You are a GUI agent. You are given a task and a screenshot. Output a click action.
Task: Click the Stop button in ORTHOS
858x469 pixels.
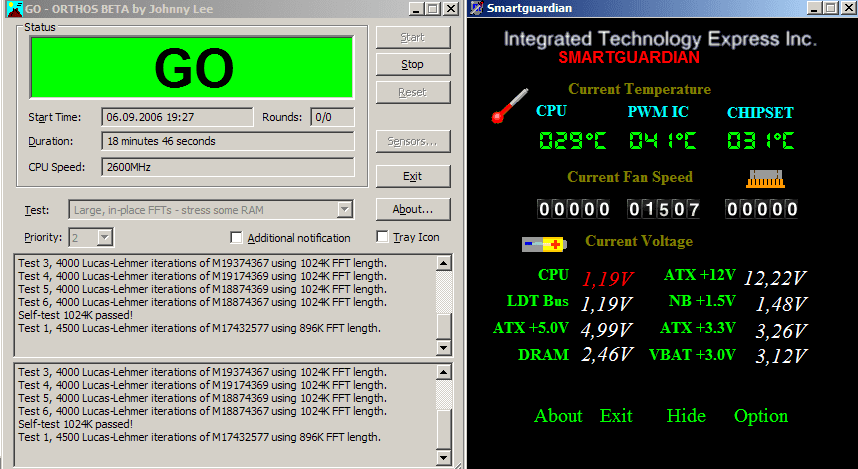click(x=413, y=65)
